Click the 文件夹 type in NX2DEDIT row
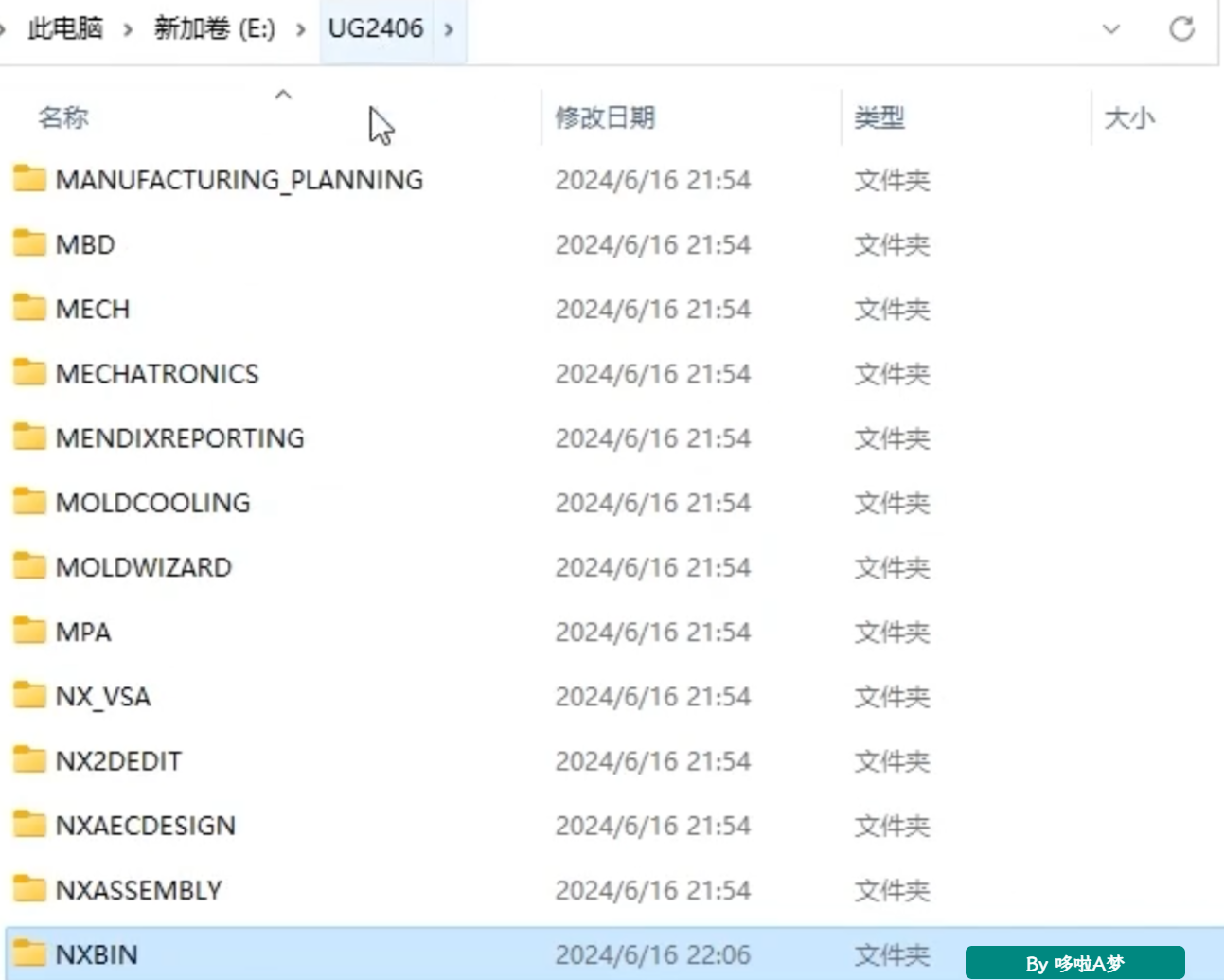Image resolution: width=1224 pixels, height=980 pixels. click(x=892, y=760)
